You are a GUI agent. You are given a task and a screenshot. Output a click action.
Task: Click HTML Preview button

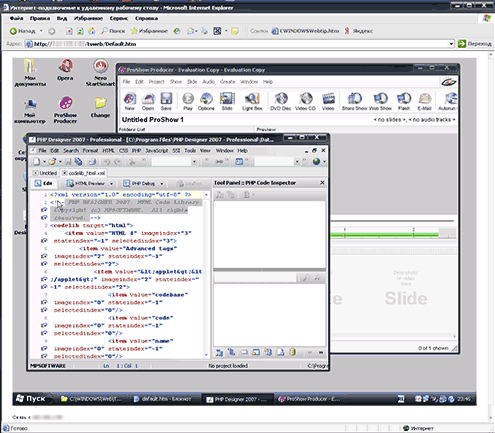[86, 183]
